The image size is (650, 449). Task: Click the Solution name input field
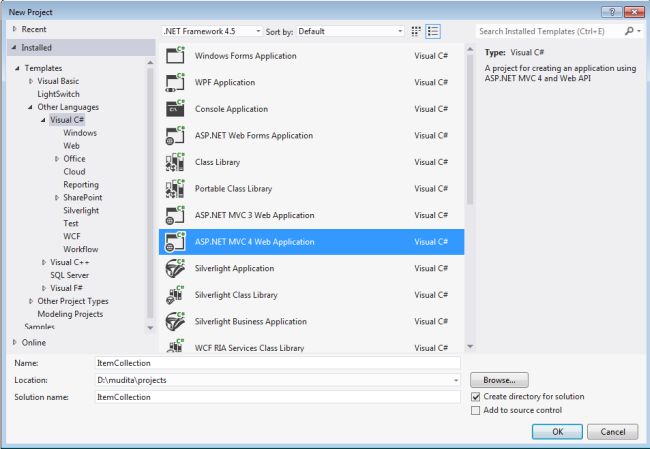pos(278,397)
